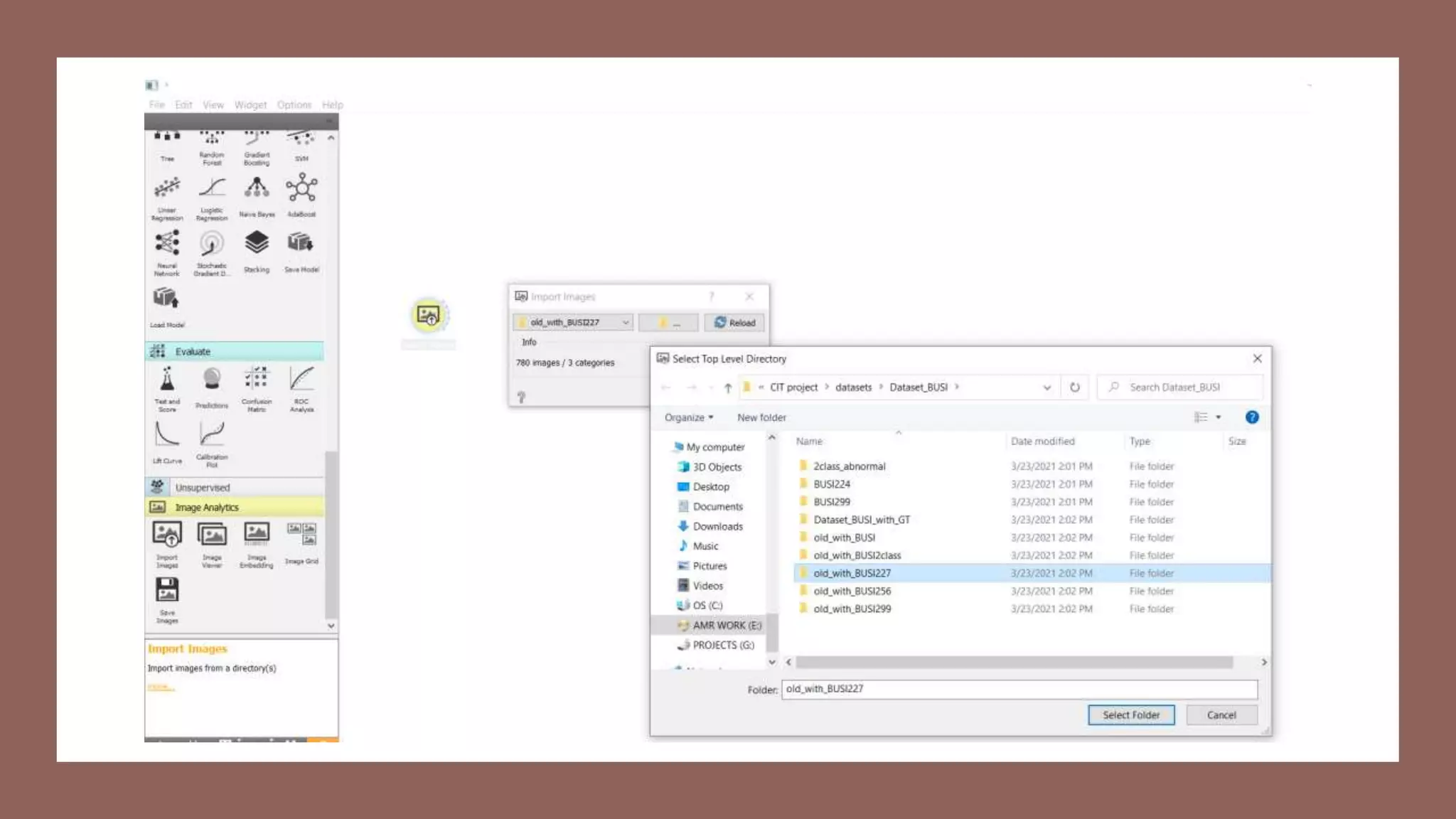1456x819 pixels.
Task: Add the ROC Analysis widget
Action: [x=301, y=388]
